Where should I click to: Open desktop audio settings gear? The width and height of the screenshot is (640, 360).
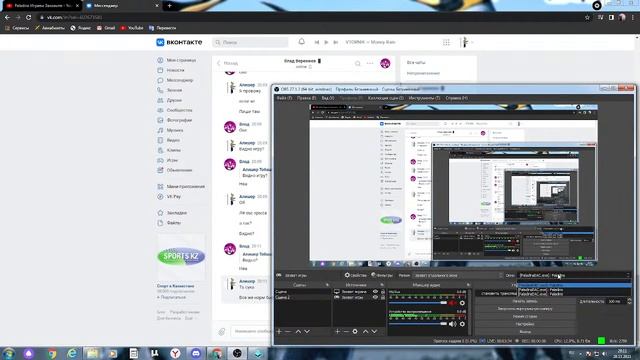pos(462,324)
